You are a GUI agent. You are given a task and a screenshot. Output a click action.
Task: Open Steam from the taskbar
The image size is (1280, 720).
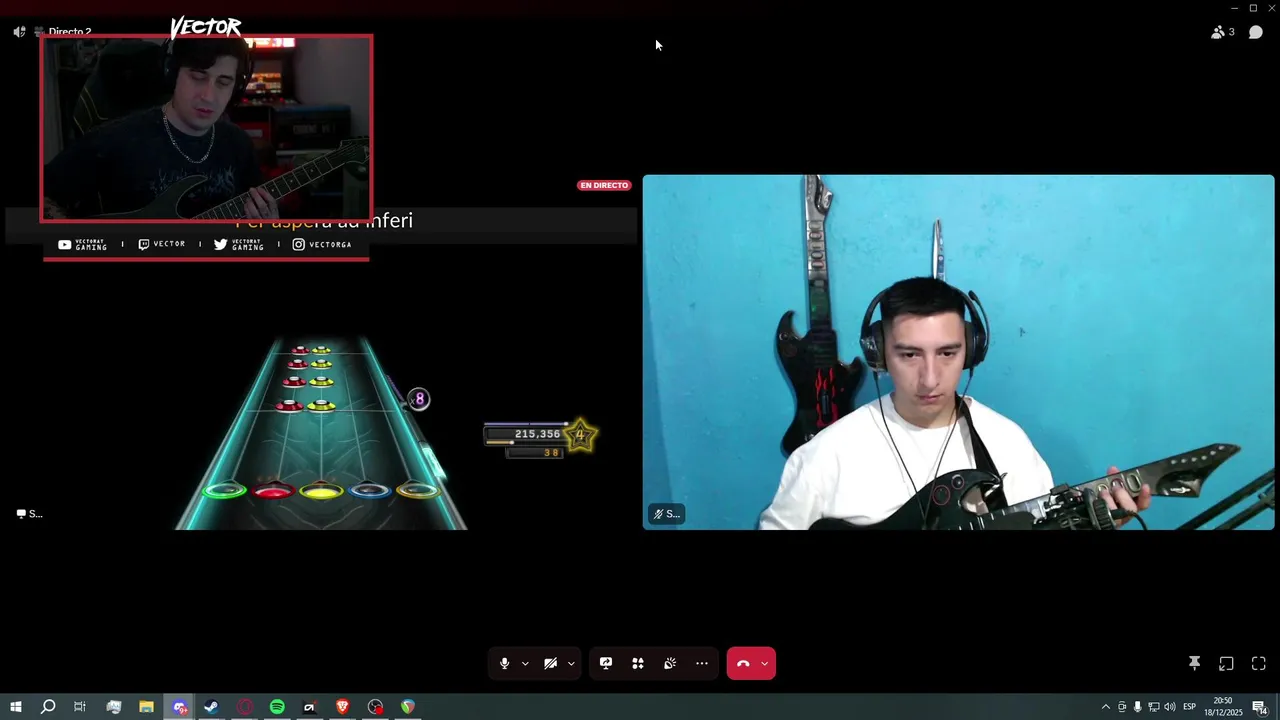tap(211, 707)
